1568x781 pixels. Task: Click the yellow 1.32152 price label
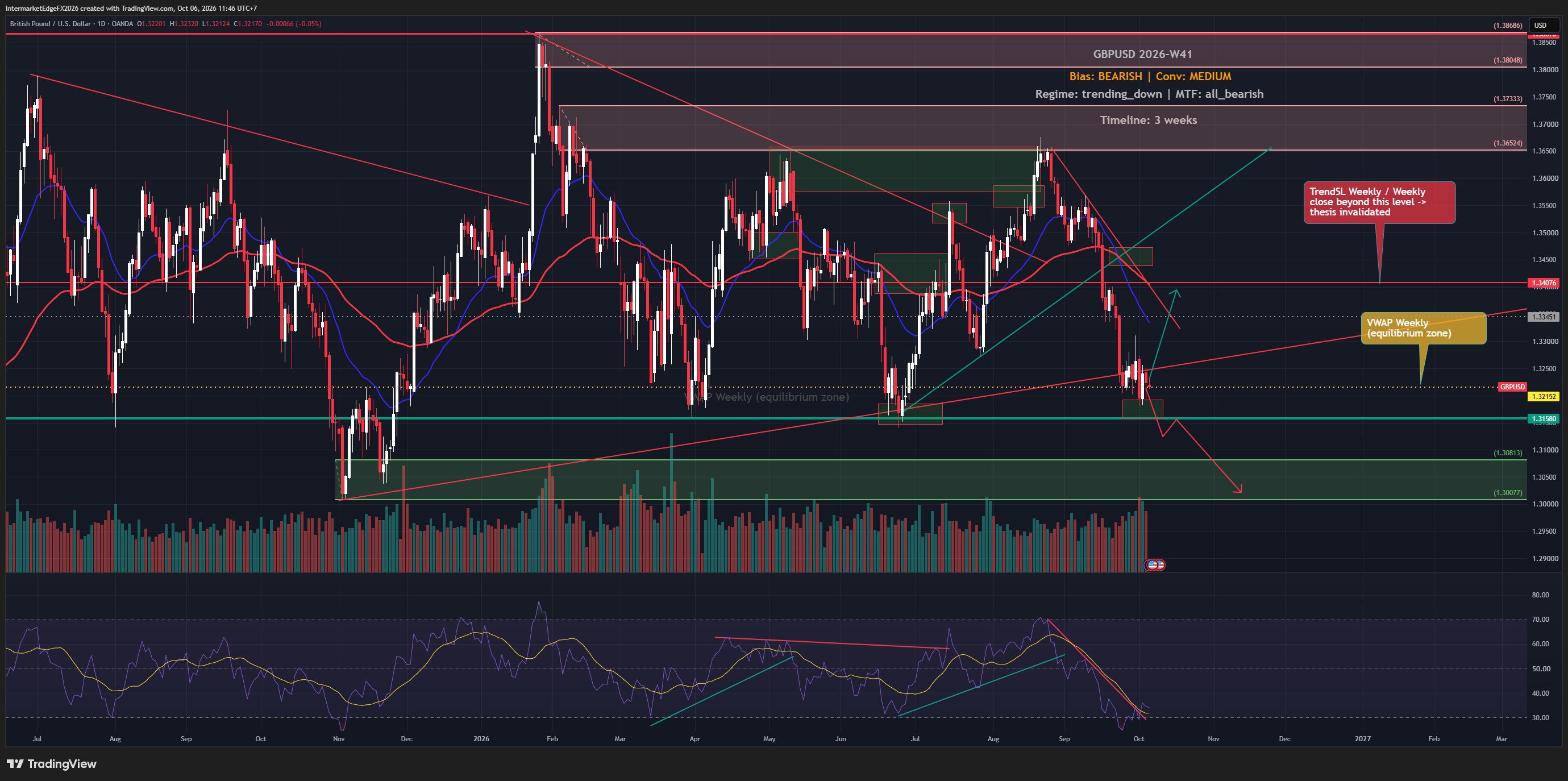point(1544,396)
